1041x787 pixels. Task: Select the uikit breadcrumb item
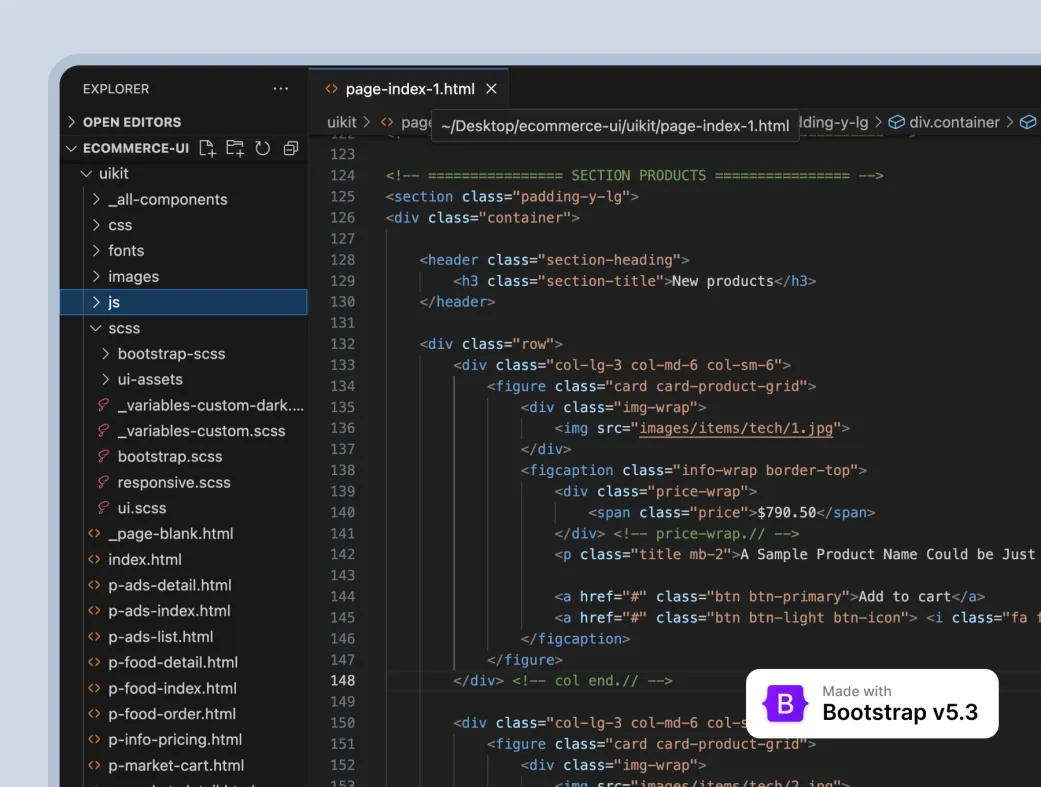[343, 122]
